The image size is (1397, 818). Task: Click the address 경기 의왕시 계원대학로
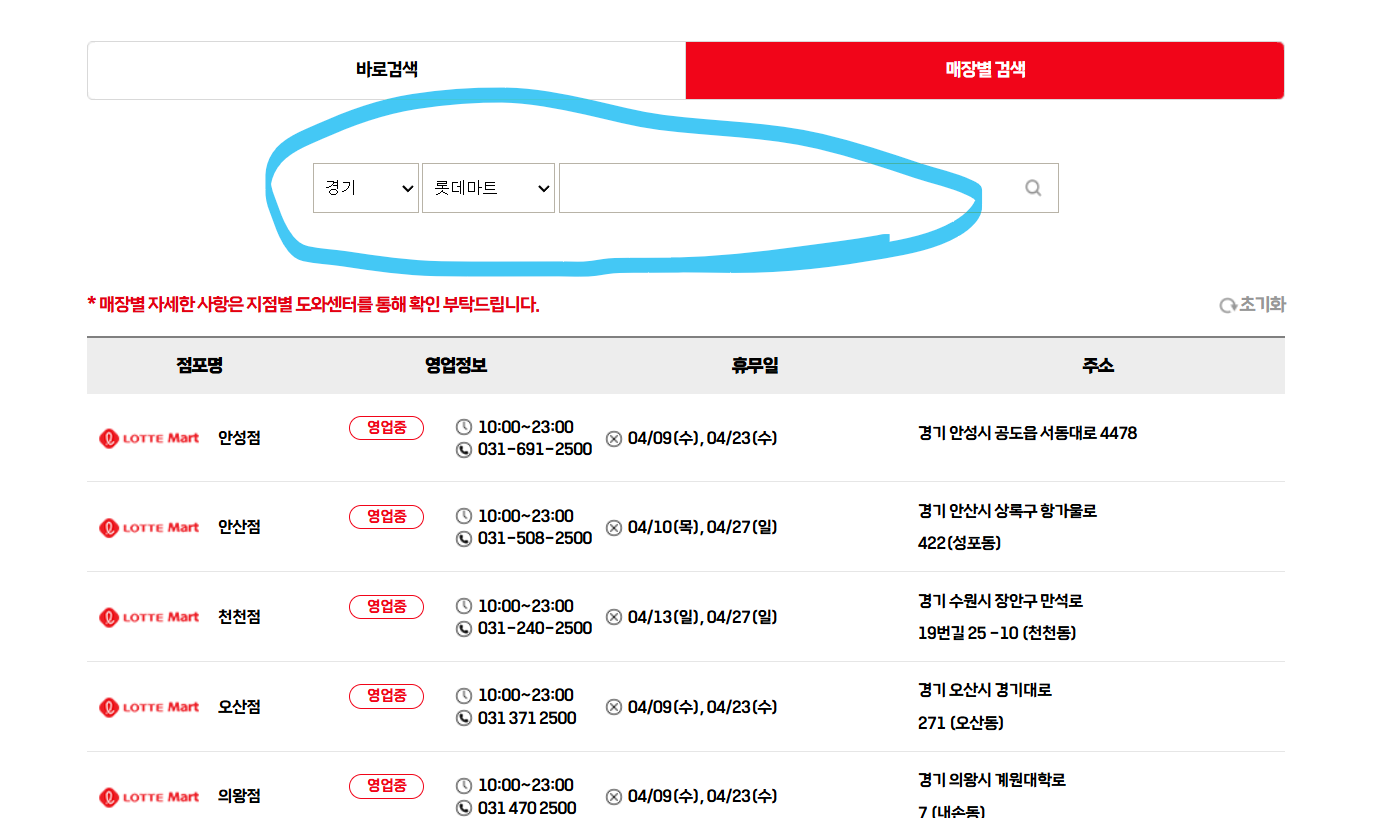992,780
